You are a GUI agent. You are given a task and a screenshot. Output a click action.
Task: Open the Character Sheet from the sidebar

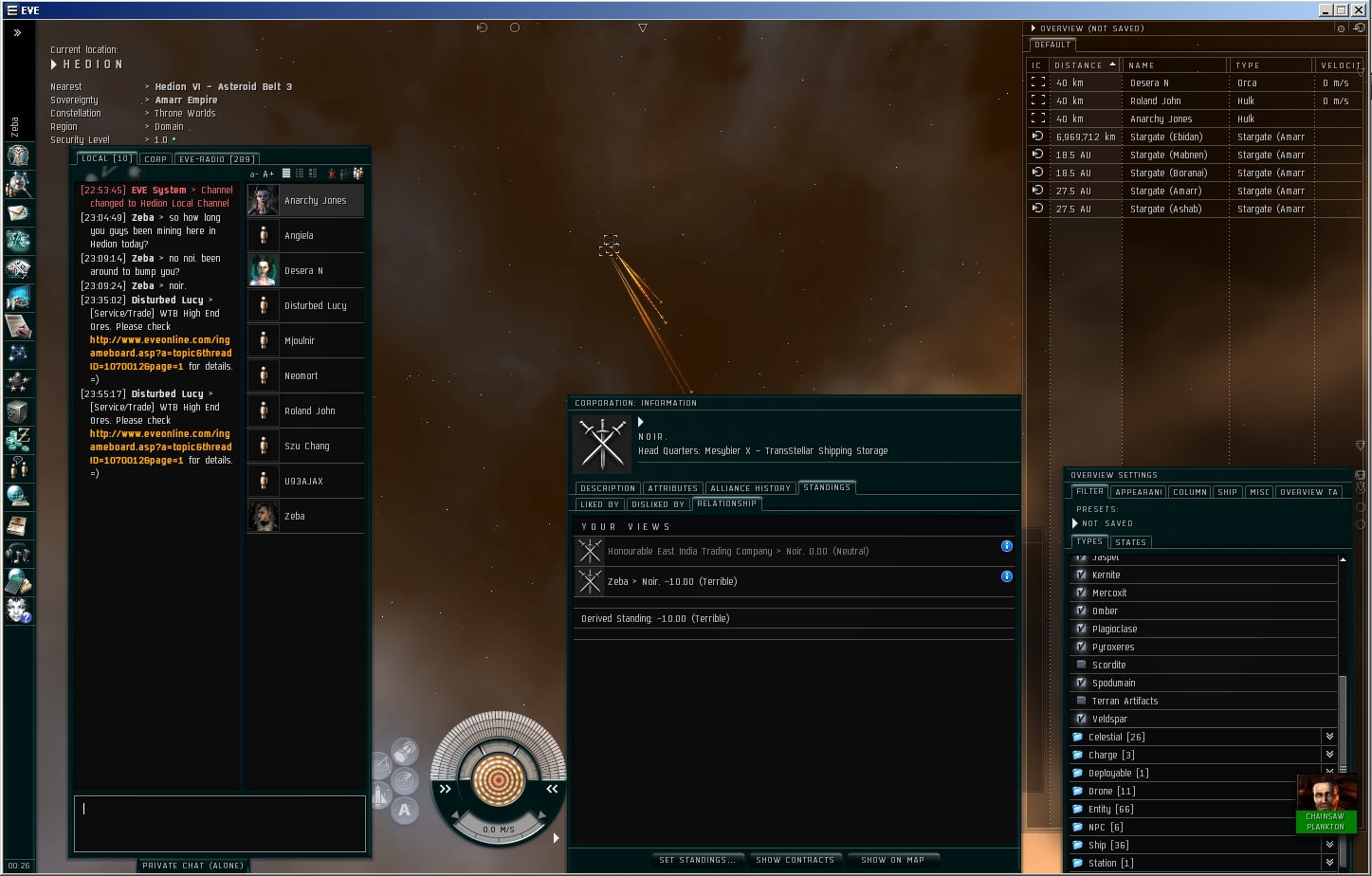pyautogui.click(x=18, y=155)
